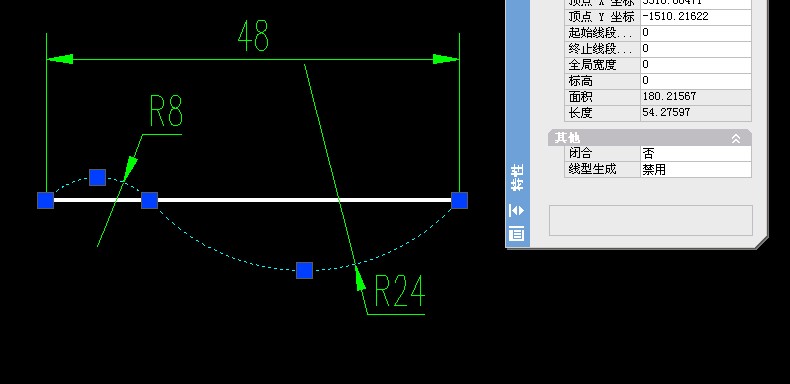
Task: Edit the 全局宽度 value field
Action: point(696,65)
